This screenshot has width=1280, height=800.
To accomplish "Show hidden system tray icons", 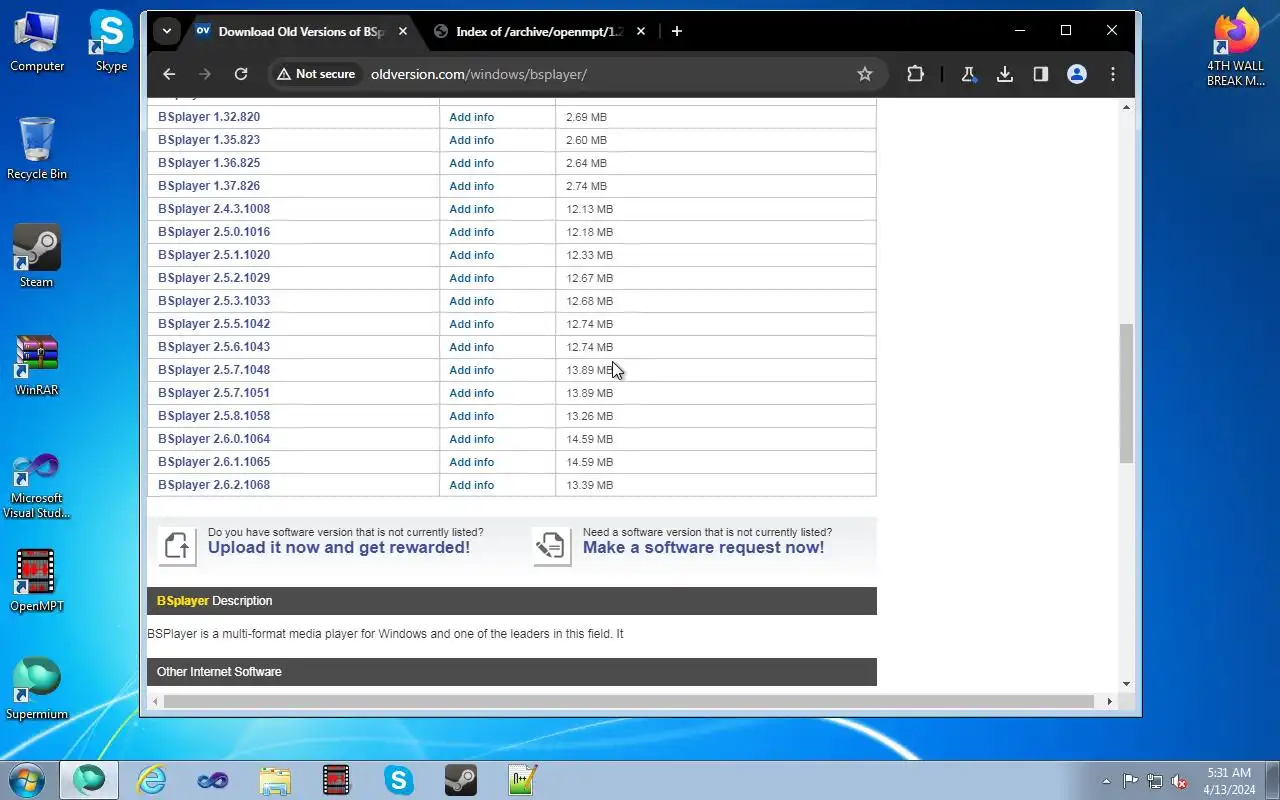I will click(x=1106, y=781).
